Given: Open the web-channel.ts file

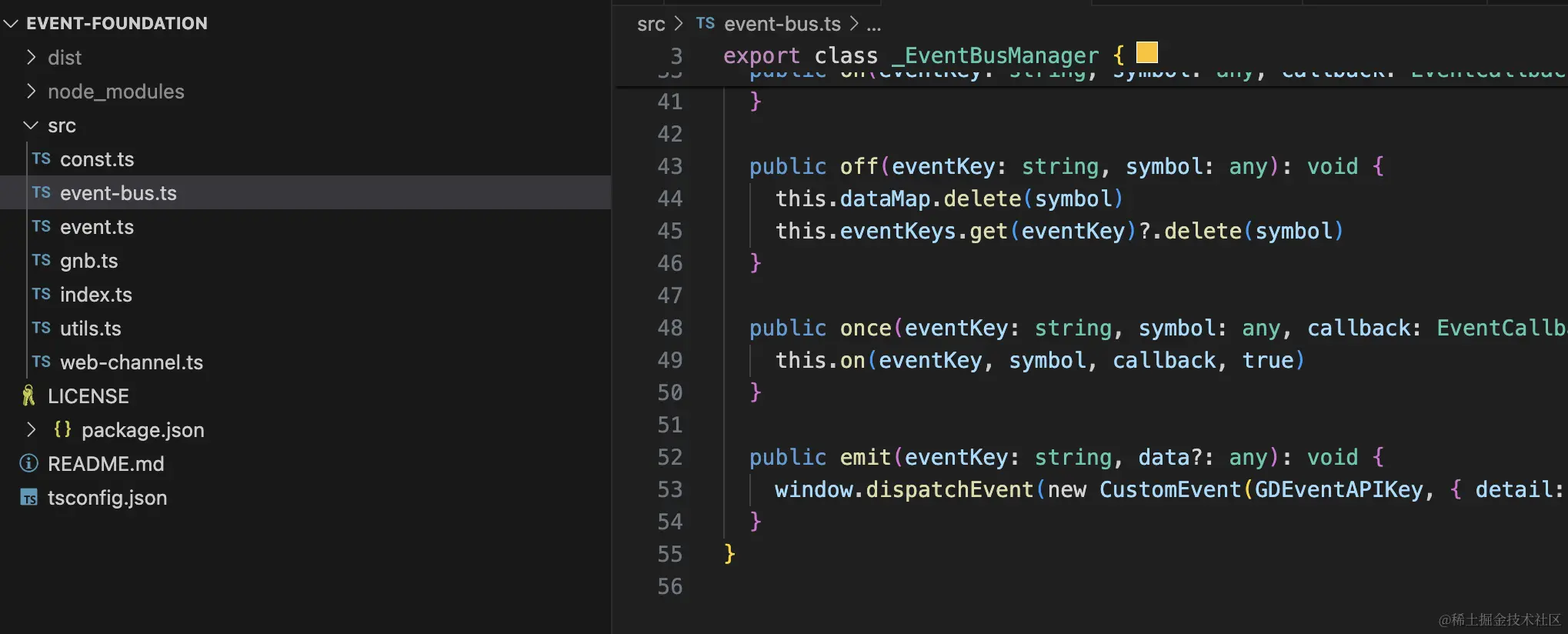Looking at the screenshot, I should click(x=132, y=362).
